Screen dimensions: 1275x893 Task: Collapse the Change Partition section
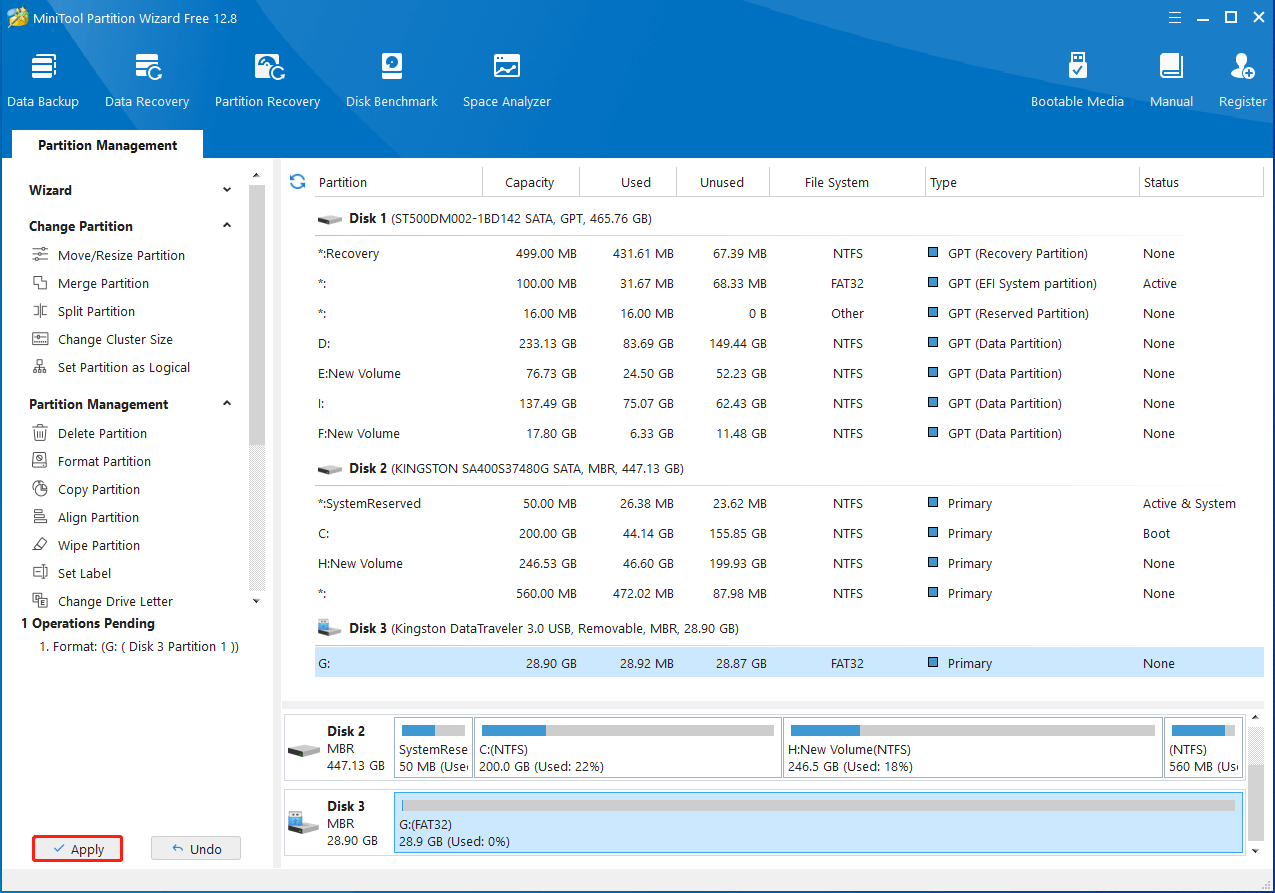[227, 226]
